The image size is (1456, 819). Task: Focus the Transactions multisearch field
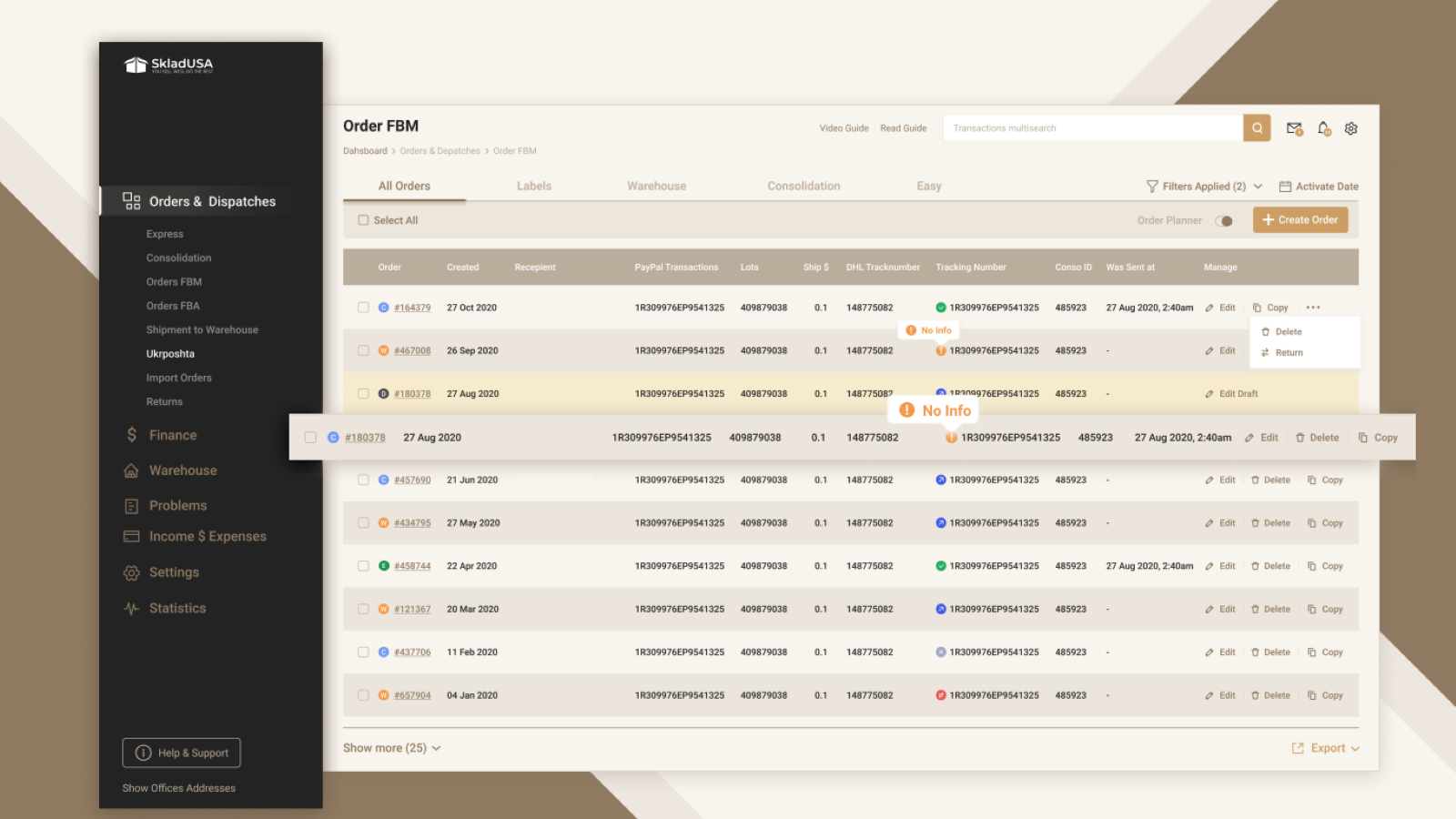pos(1093,128)
